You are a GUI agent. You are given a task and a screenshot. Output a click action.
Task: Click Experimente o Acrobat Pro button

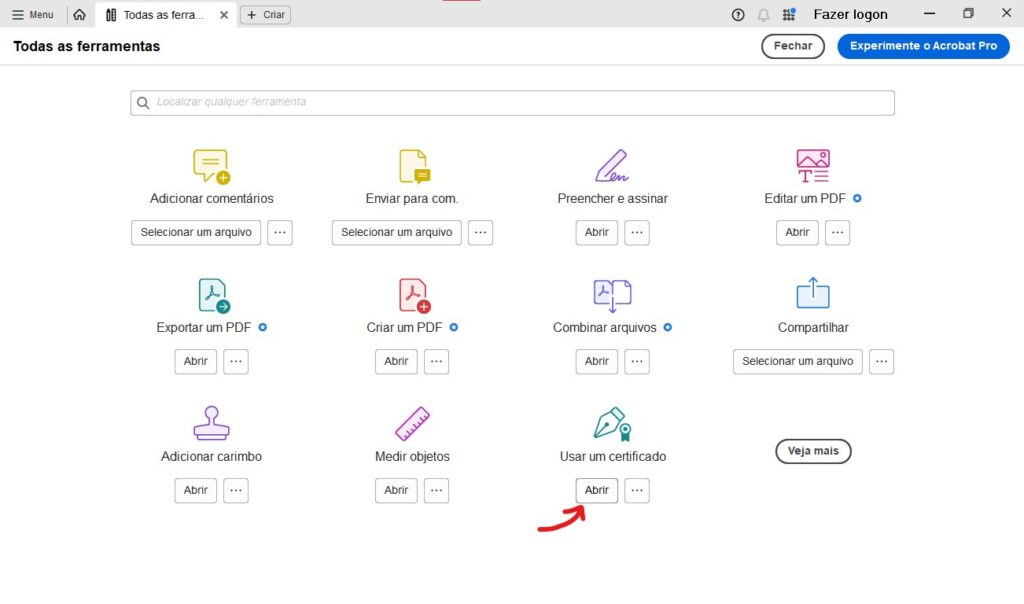[923, 46]
